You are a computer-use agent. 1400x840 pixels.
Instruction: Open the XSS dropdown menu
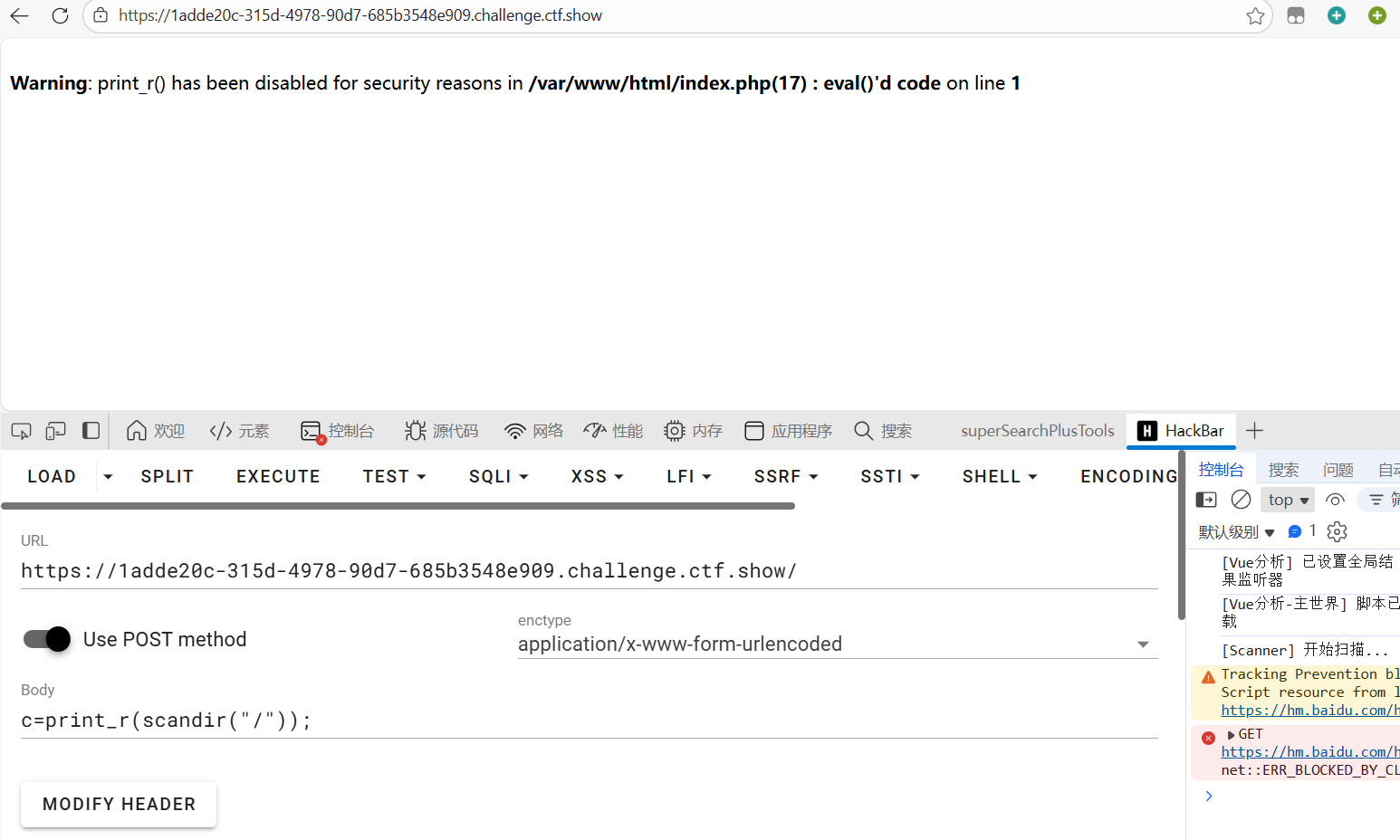[598, 476]
